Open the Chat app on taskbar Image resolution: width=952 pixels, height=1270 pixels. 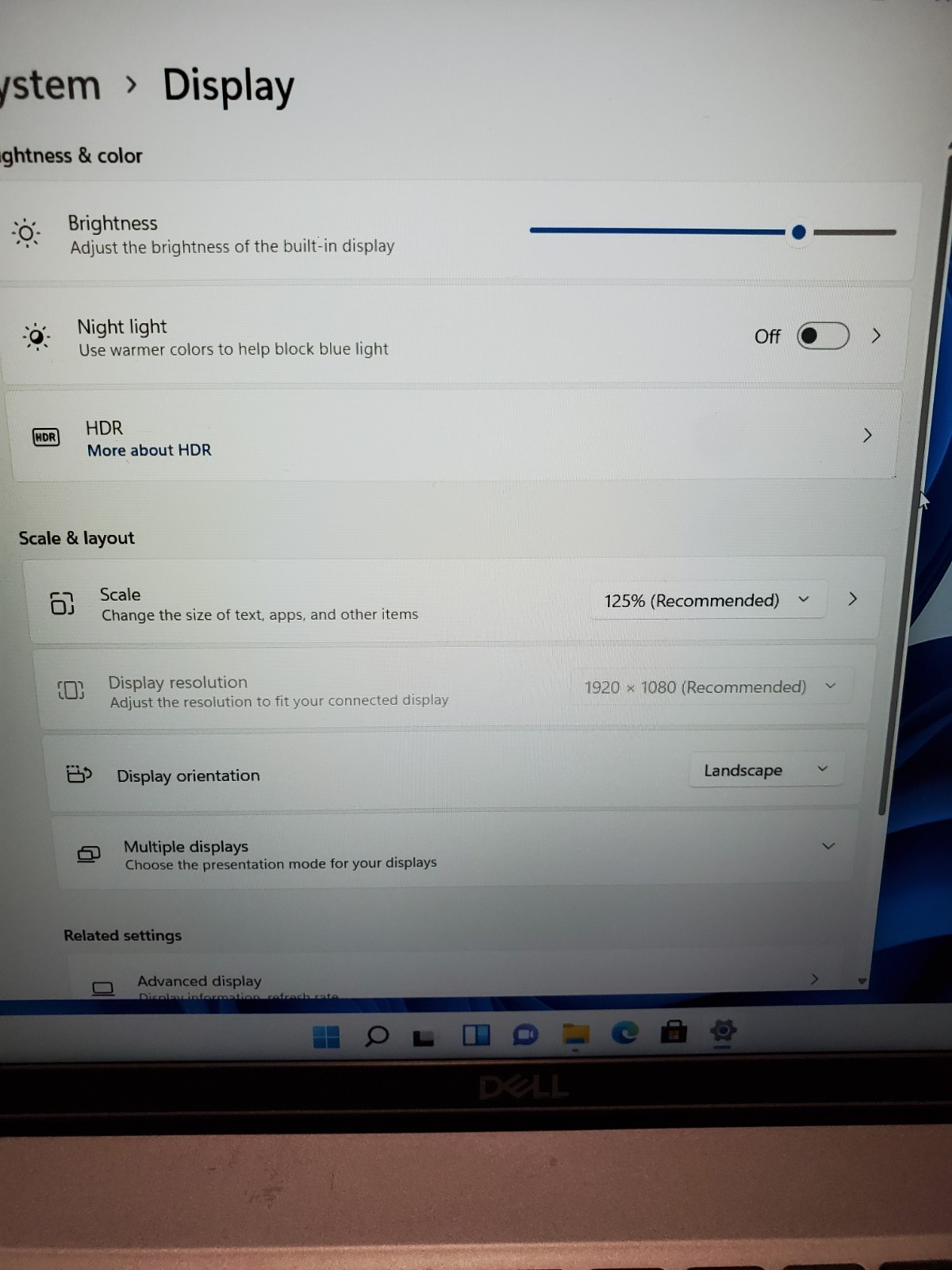click(525, 1034)
